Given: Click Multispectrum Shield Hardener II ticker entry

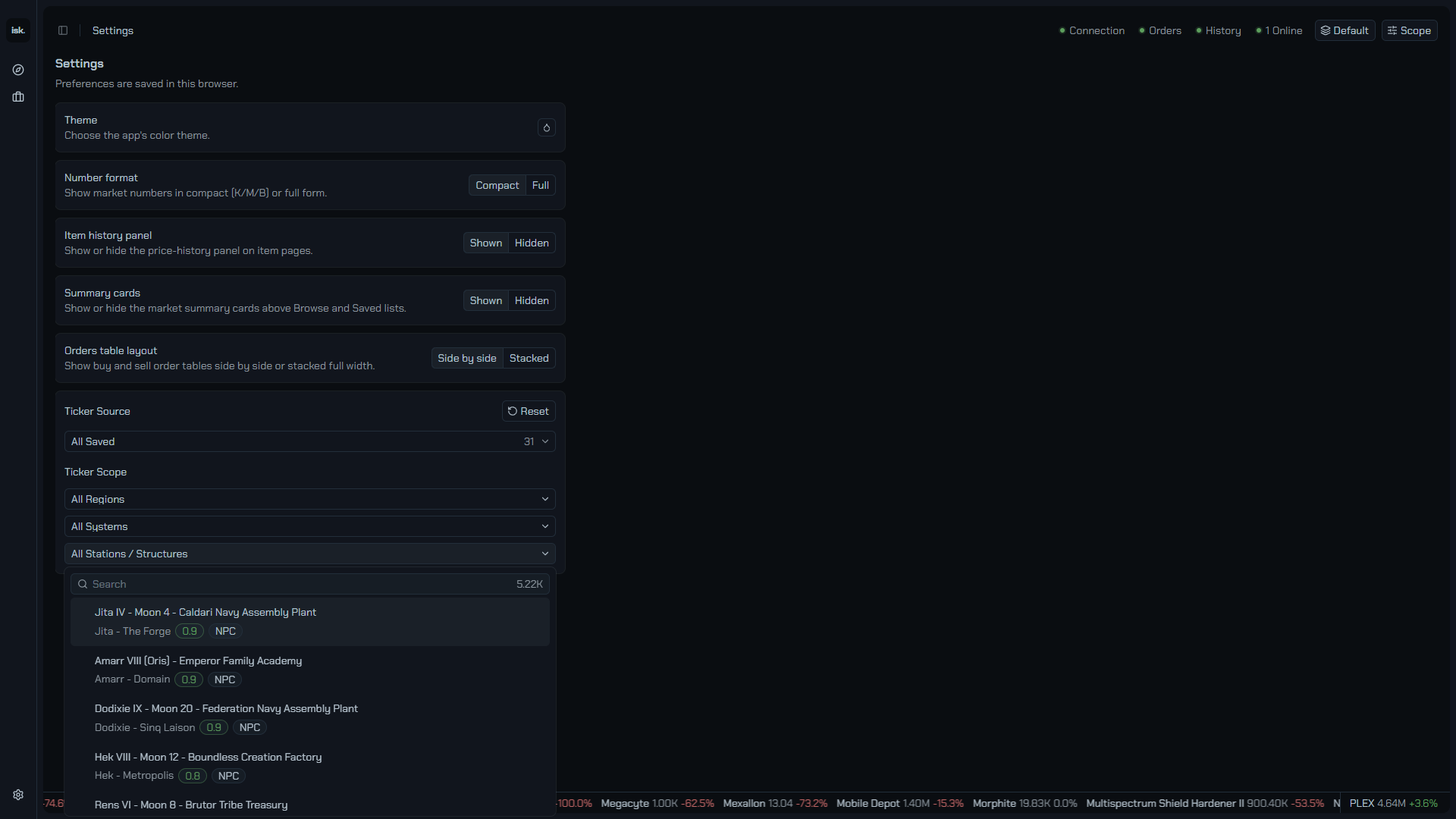Looking at the screenshot, I should point(1205,803).
